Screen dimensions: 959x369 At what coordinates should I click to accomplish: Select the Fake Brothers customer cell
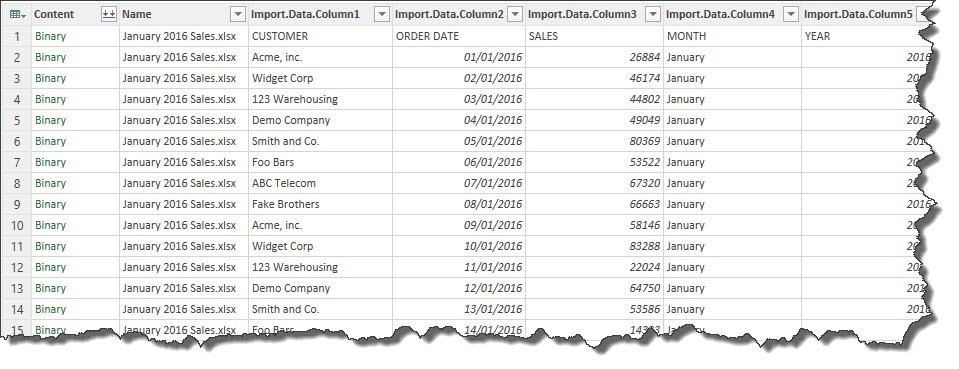[x=320, y=204]
